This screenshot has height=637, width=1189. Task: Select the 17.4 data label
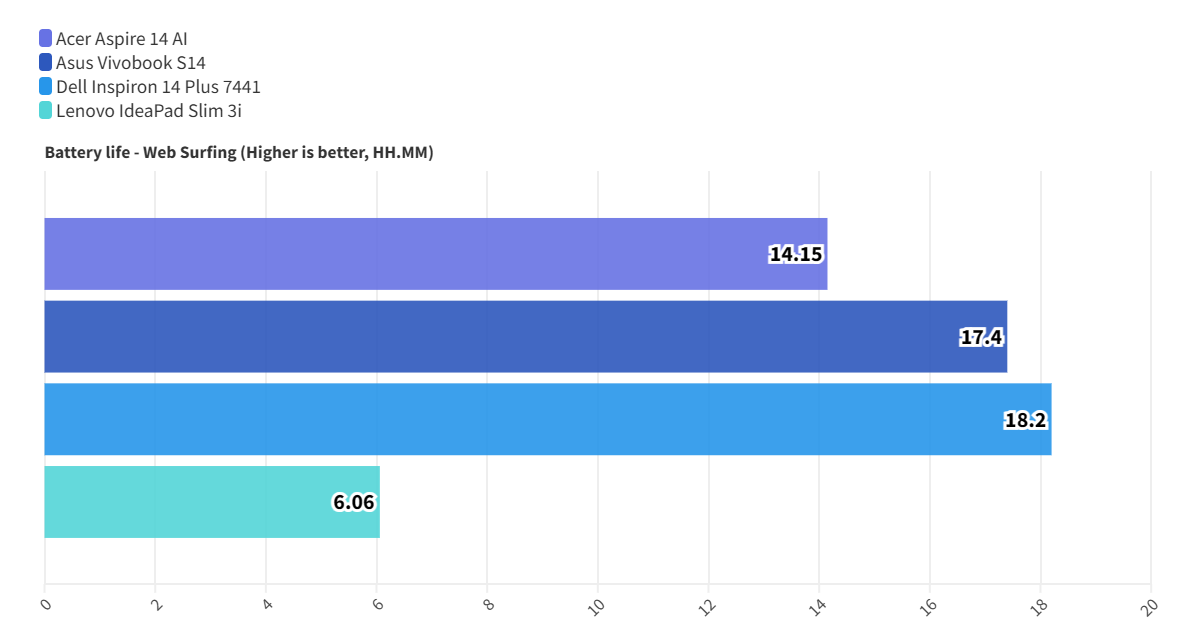(981, 337)
